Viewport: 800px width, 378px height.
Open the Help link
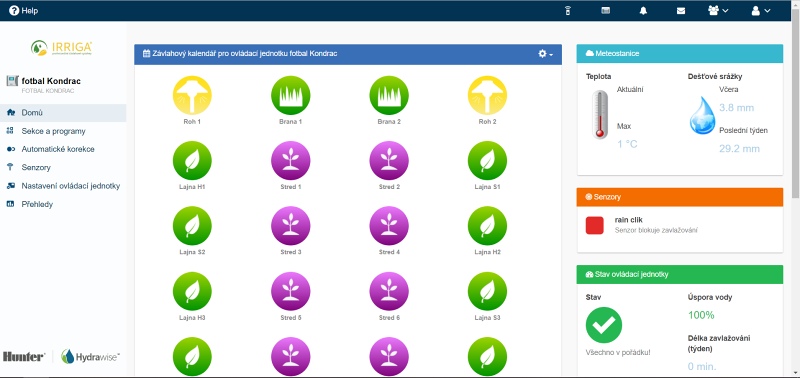(23, 11)
